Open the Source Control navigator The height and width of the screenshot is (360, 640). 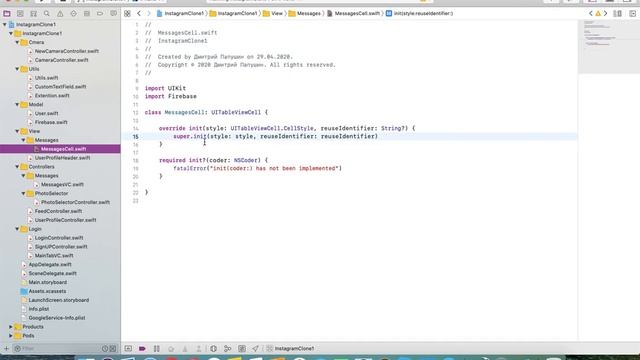20,13
